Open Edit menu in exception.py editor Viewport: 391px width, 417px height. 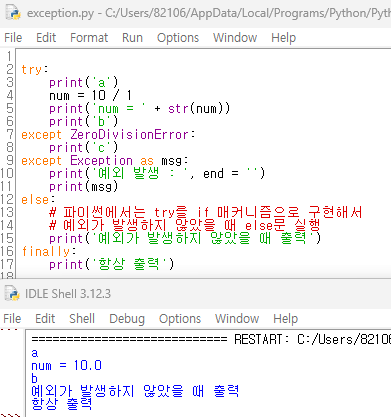[x=46, y=38]
